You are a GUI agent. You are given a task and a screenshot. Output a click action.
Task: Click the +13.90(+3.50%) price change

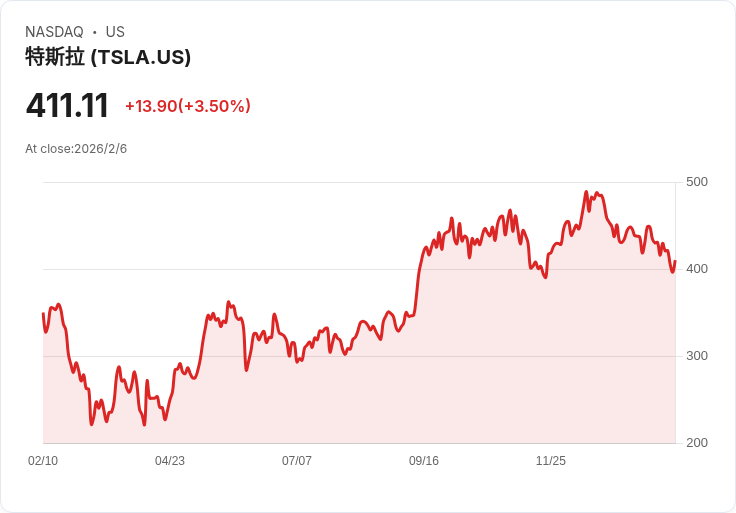coord(188,106)
